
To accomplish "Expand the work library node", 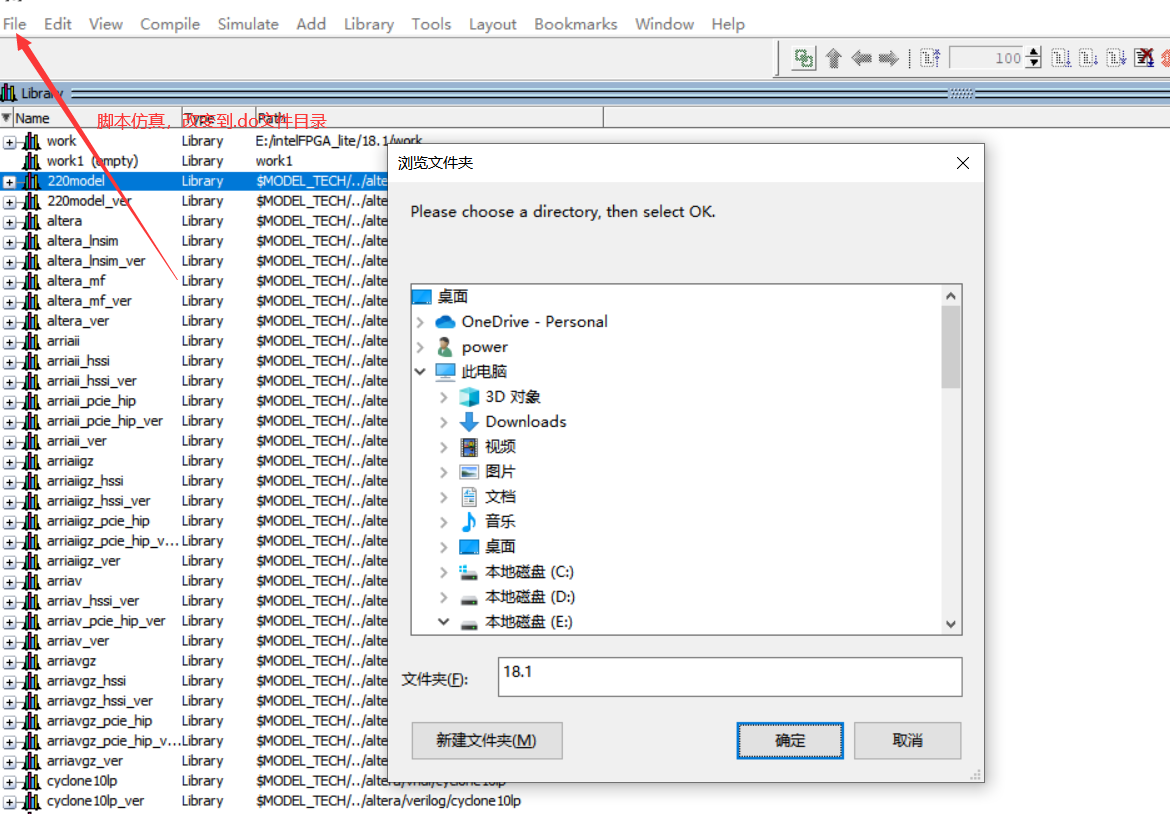I will (x=9, y=142).
